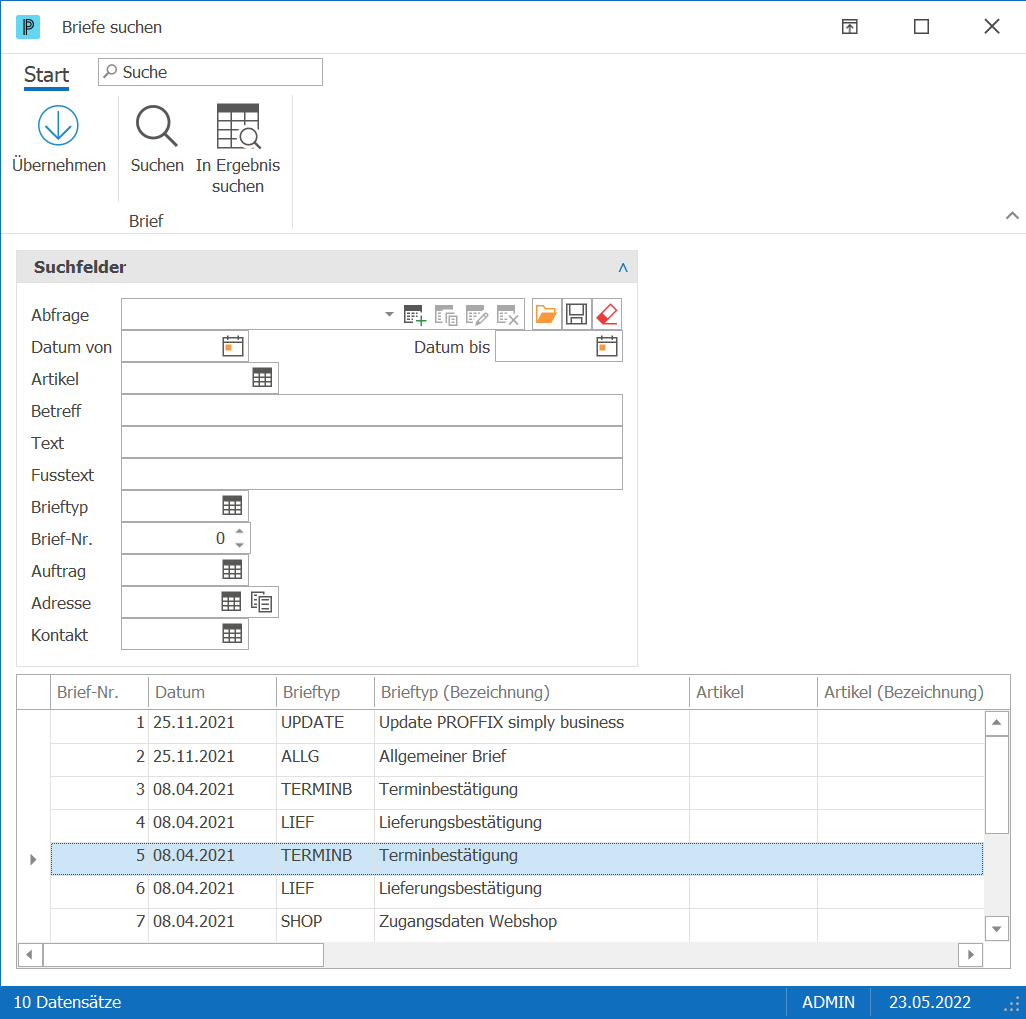Screen dimensions: 1026x1019
Task: Increase Brief-Nr. value with up arrow
Action: (x=239, y=531)
